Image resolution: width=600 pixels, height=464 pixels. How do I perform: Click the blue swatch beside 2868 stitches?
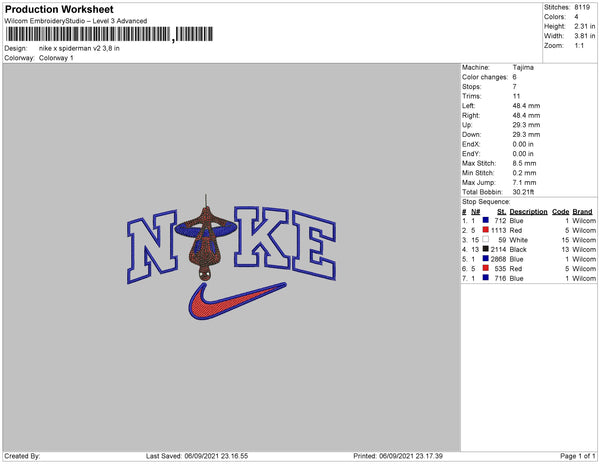486,259
